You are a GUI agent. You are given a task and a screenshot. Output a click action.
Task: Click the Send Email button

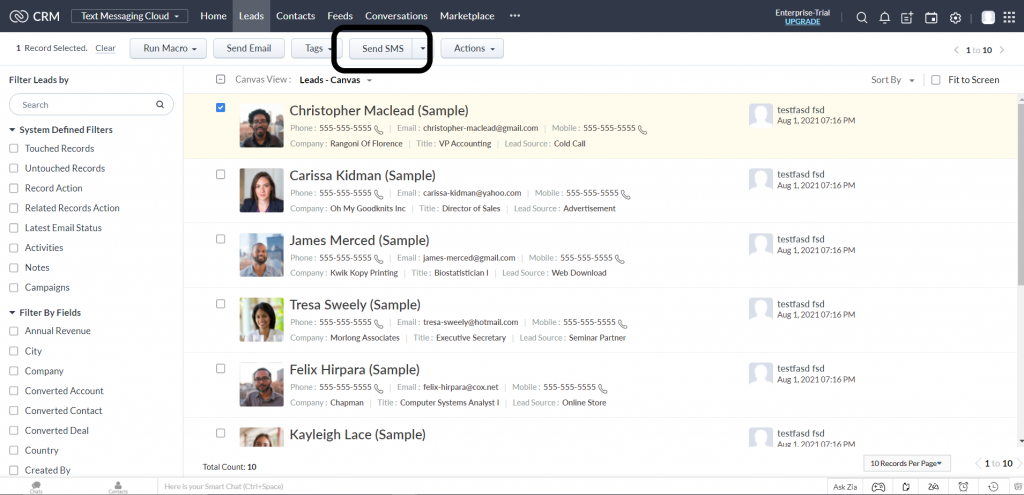pyautogui.click(x=249, y=48)
